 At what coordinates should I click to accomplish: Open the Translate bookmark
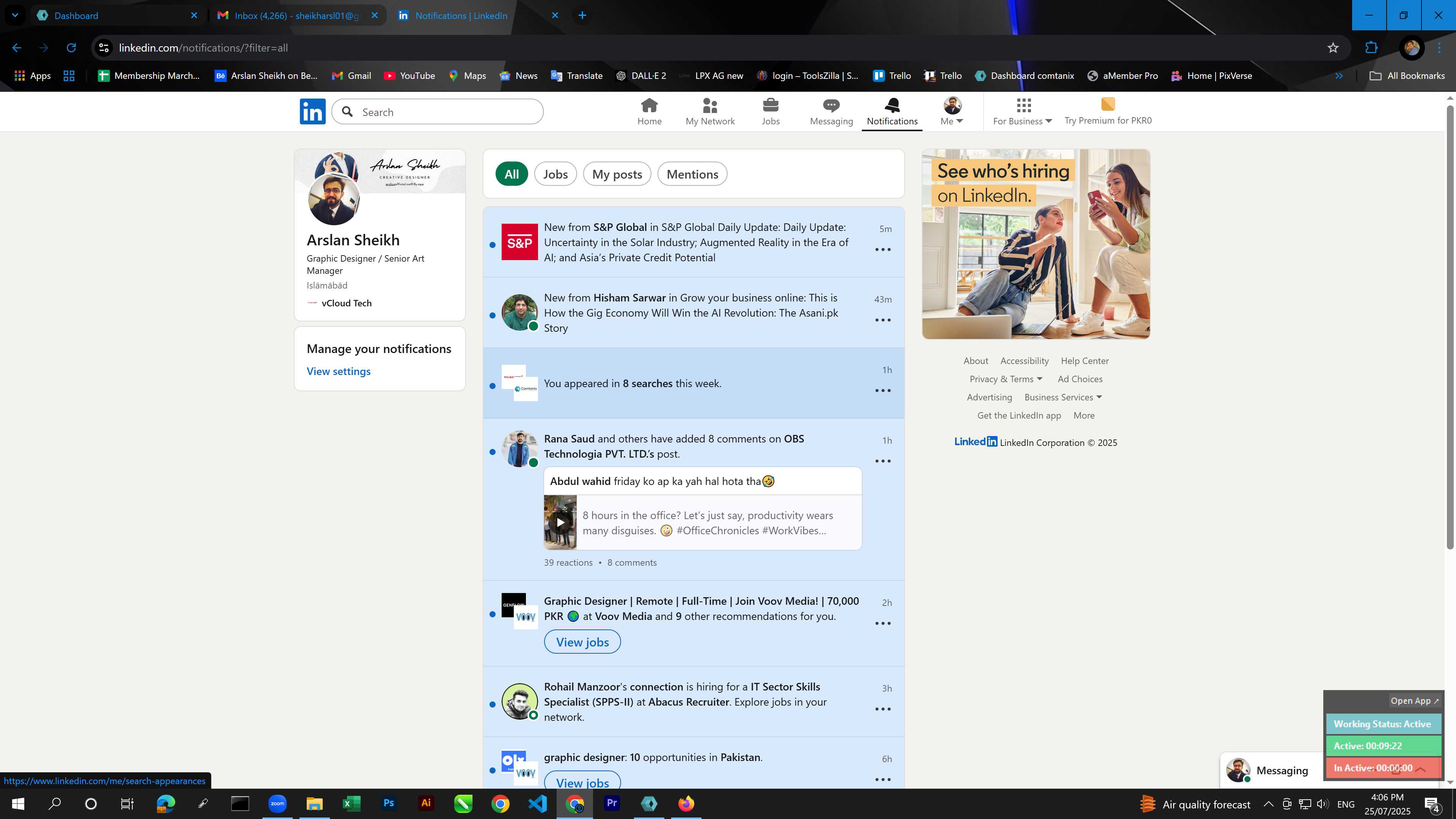pos(576,76)
